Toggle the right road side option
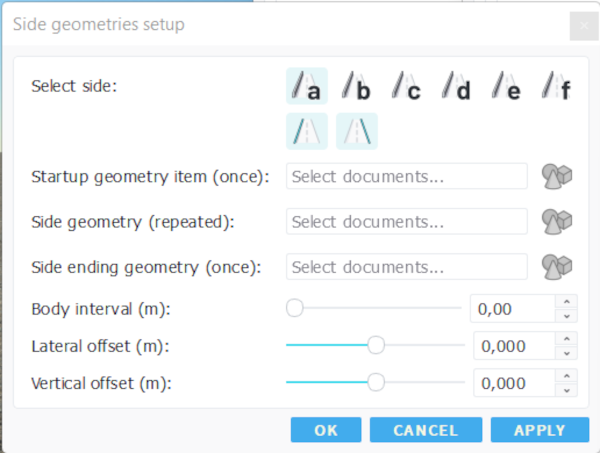The width and height of the screenshot is (600, 453). 356,131
